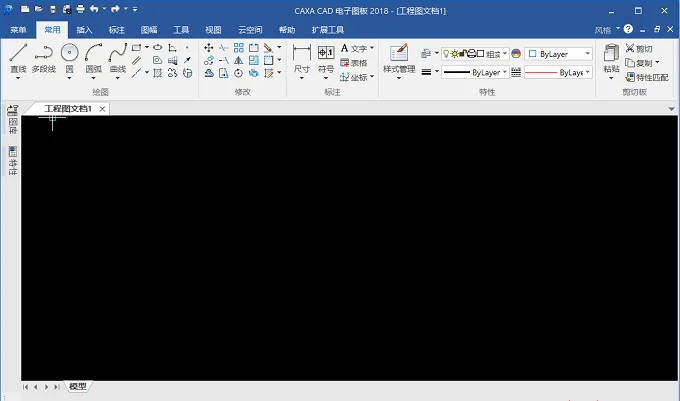The image size is (680, 401).
Task: Click the hatch fill tool icon
Action: point(157,73)
